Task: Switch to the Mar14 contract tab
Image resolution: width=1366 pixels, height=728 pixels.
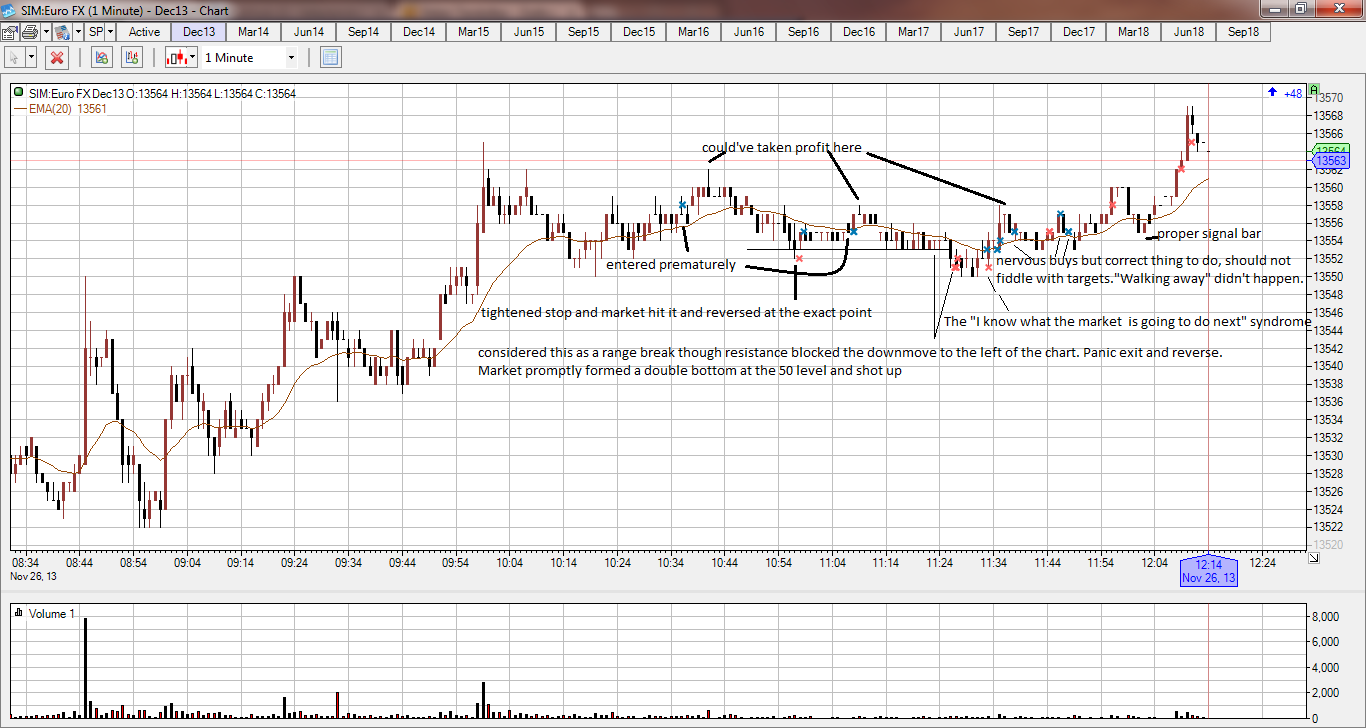Action: [x=254, y=32]
